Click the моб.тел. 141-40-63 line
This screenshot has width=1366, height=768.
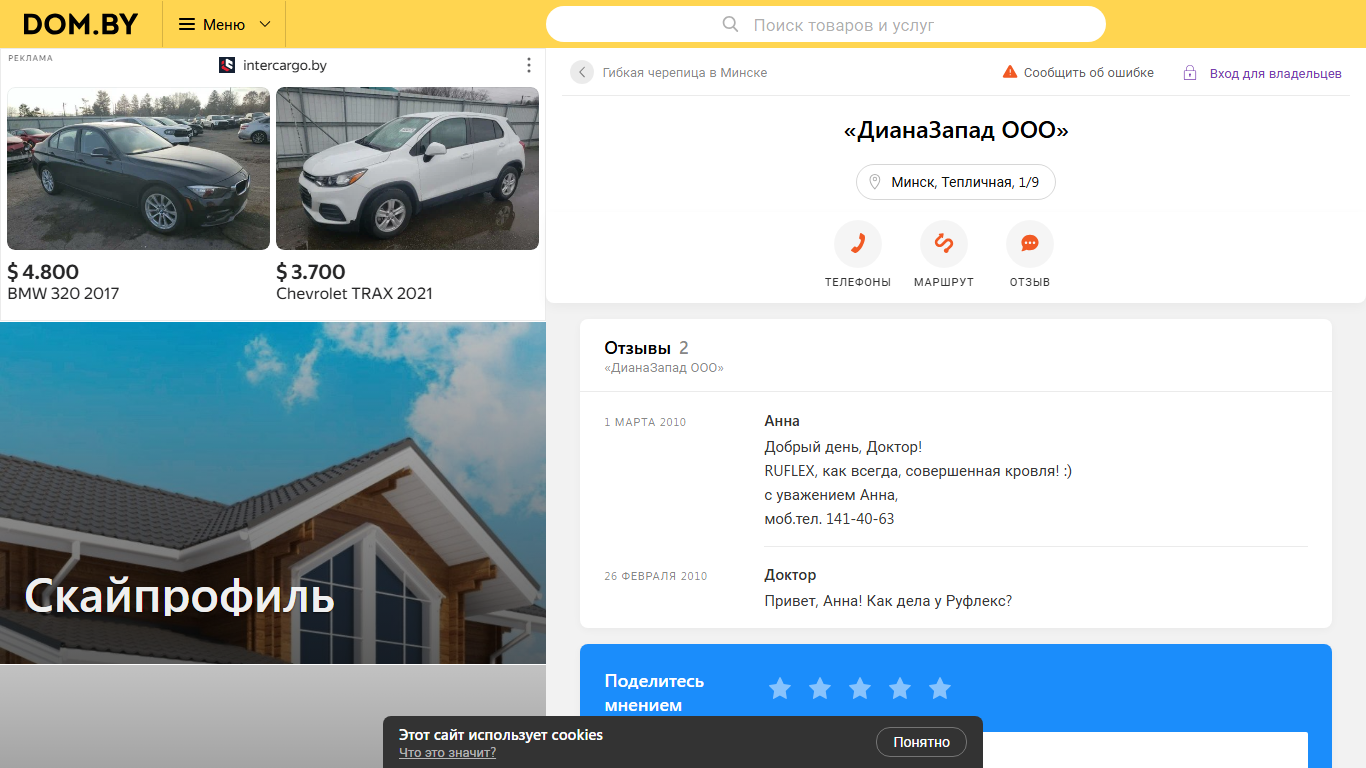tap(829, 519)
